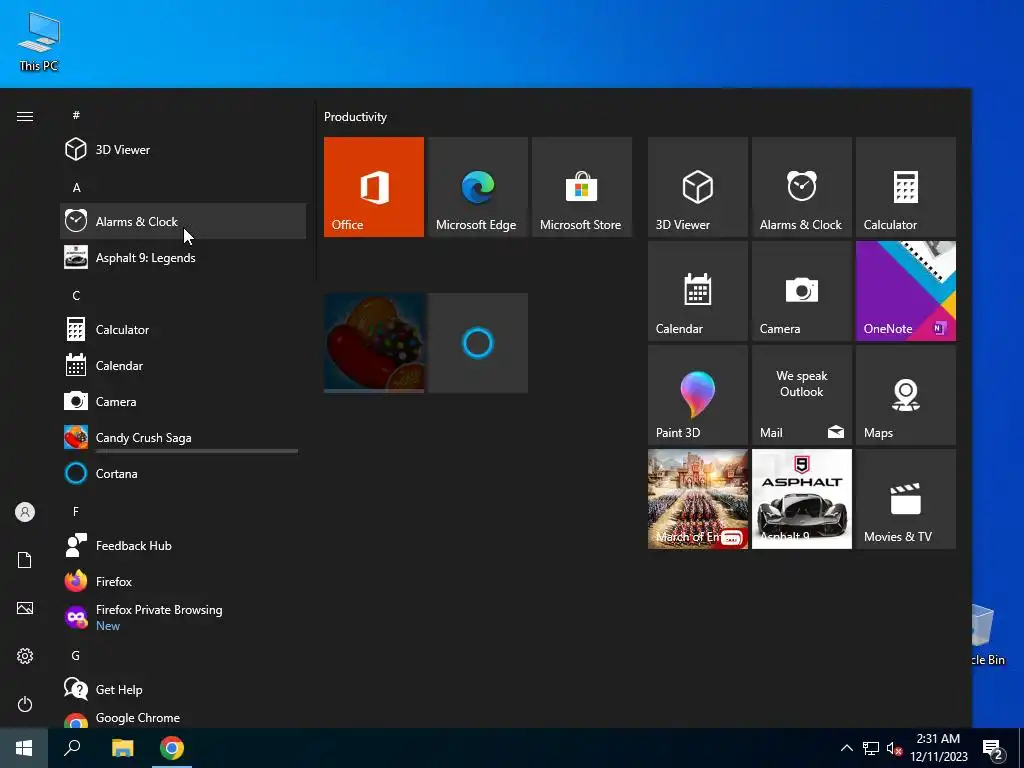Click the C letter header
The height and width of the screenshot is (768, 1024).
pos(76,295)
